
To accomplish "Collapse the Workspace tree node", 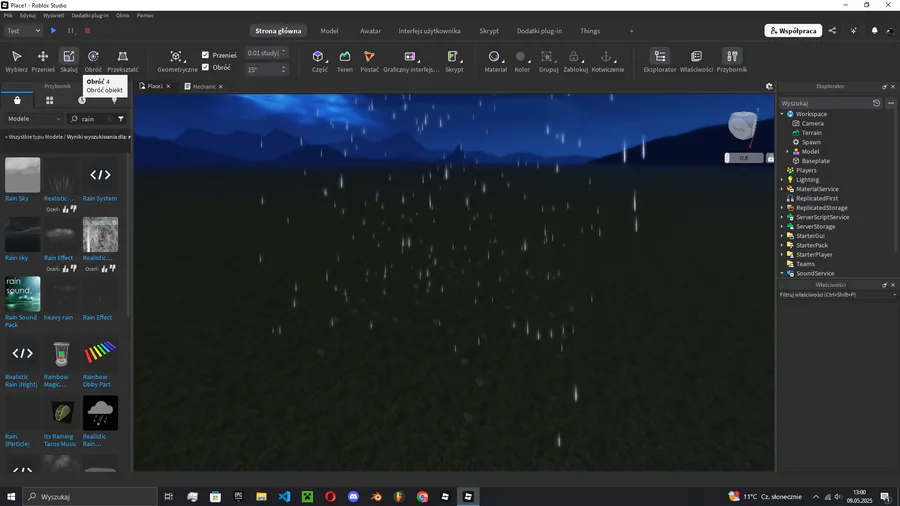I will [x=782, y=114].
